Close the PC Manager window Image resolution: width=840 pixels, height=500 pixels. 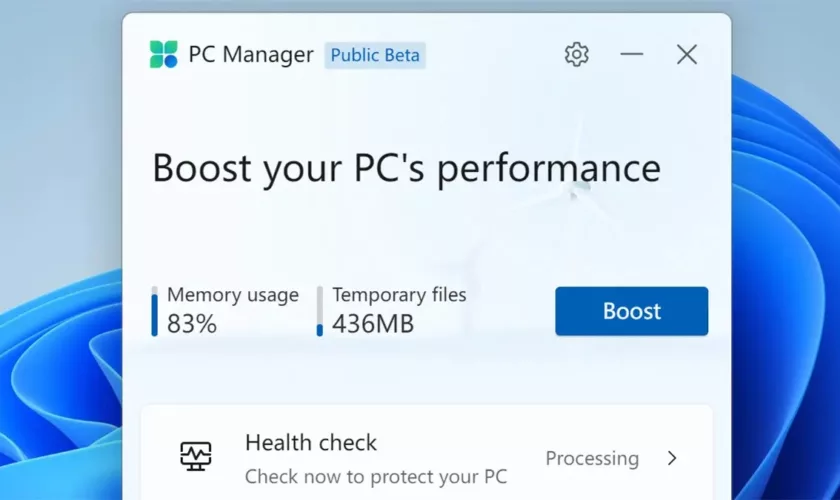(687, 54)
